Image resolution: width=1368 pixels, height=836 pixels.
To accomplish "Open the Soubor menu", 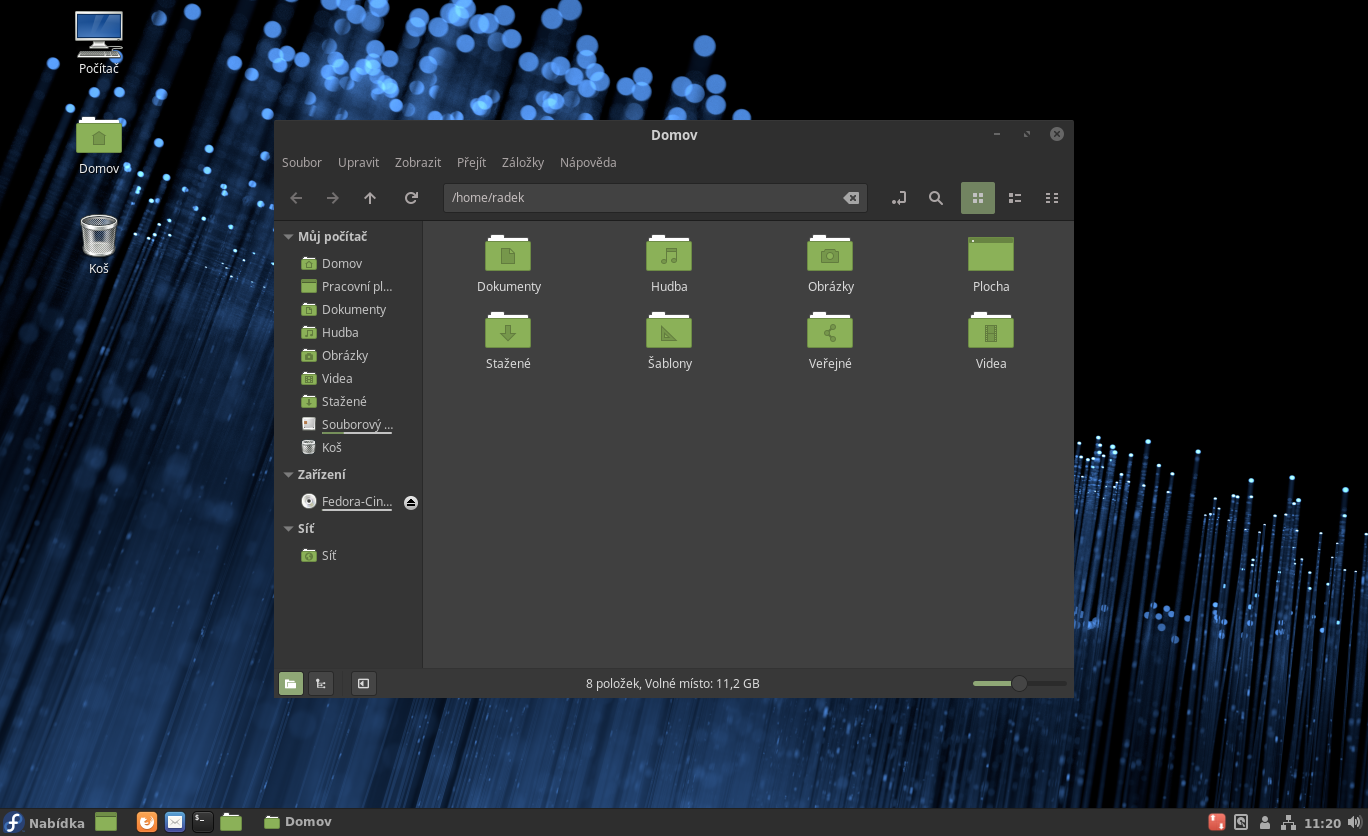I will click(x=302, y=162).
